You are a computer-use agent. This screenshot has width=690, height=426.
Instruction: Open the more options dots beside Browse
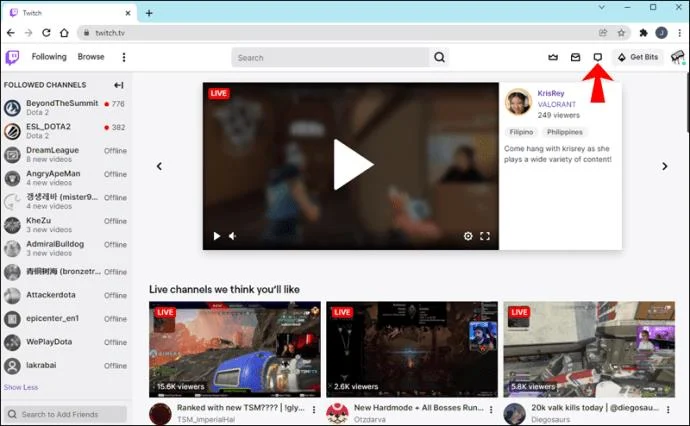(x=124, y=57)
